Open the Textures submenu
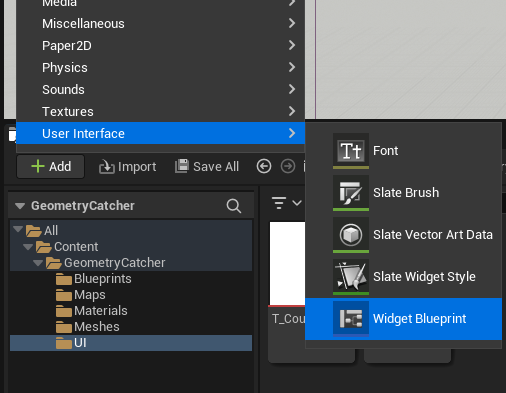 pos(160,112)
